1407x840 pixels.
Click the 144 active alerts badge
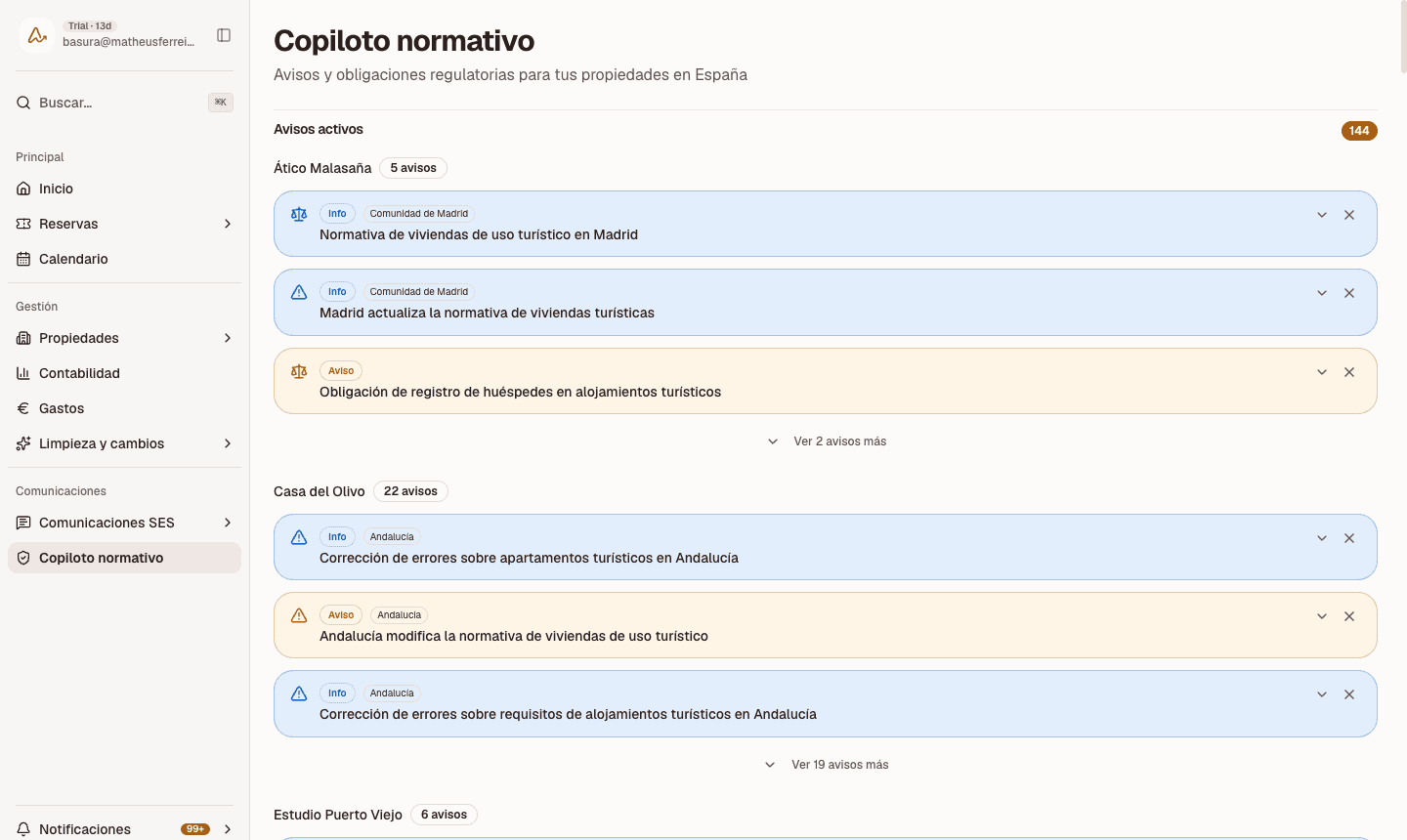coord(1359,131)
